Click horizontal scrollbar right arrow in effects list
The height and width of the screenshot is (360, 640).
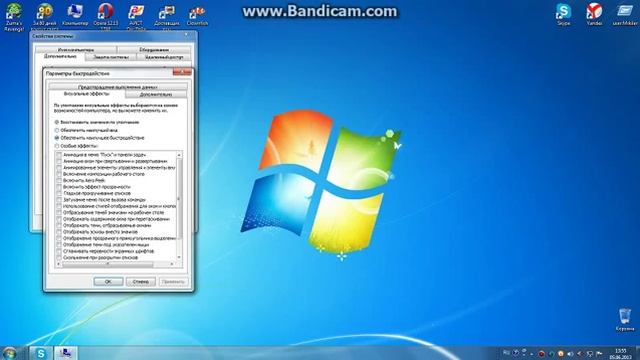tap(172, 264)
